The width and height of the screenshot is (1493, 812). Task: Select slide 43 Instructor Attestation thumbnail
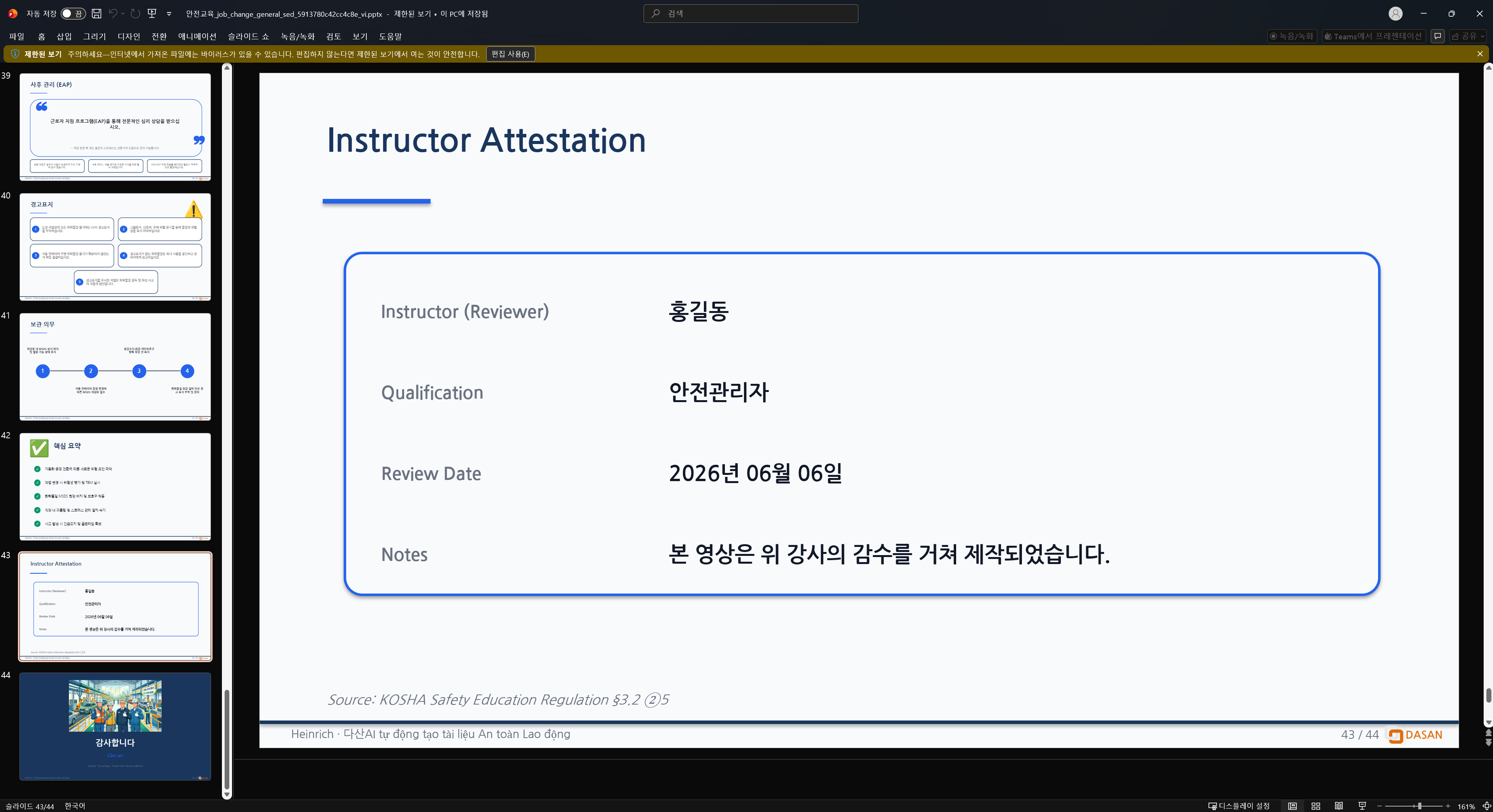[115, 607]
